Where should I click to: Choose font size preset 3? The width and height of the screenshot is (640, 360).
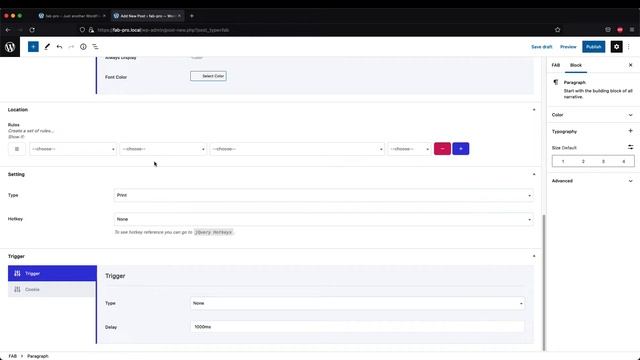(603, 162)
